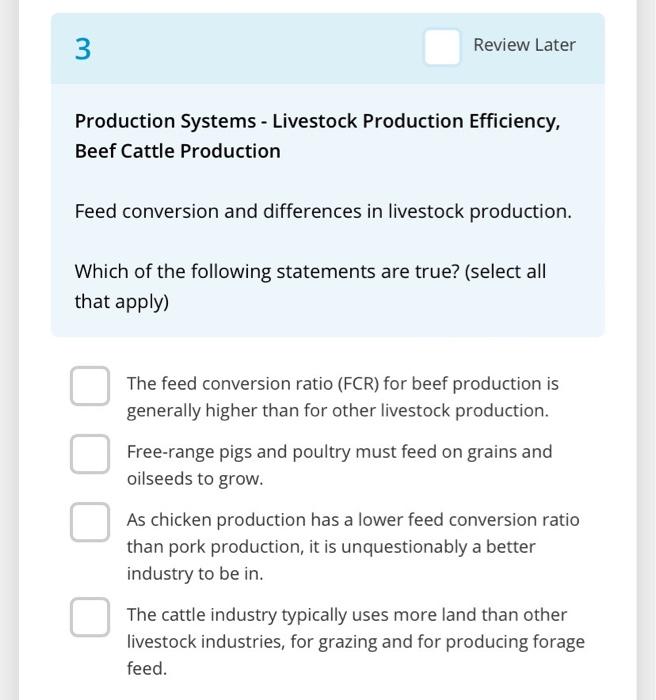Click "generally higher than for other livestock" line
Viewport: 656px width, 700px height.
tap(337, 411)
